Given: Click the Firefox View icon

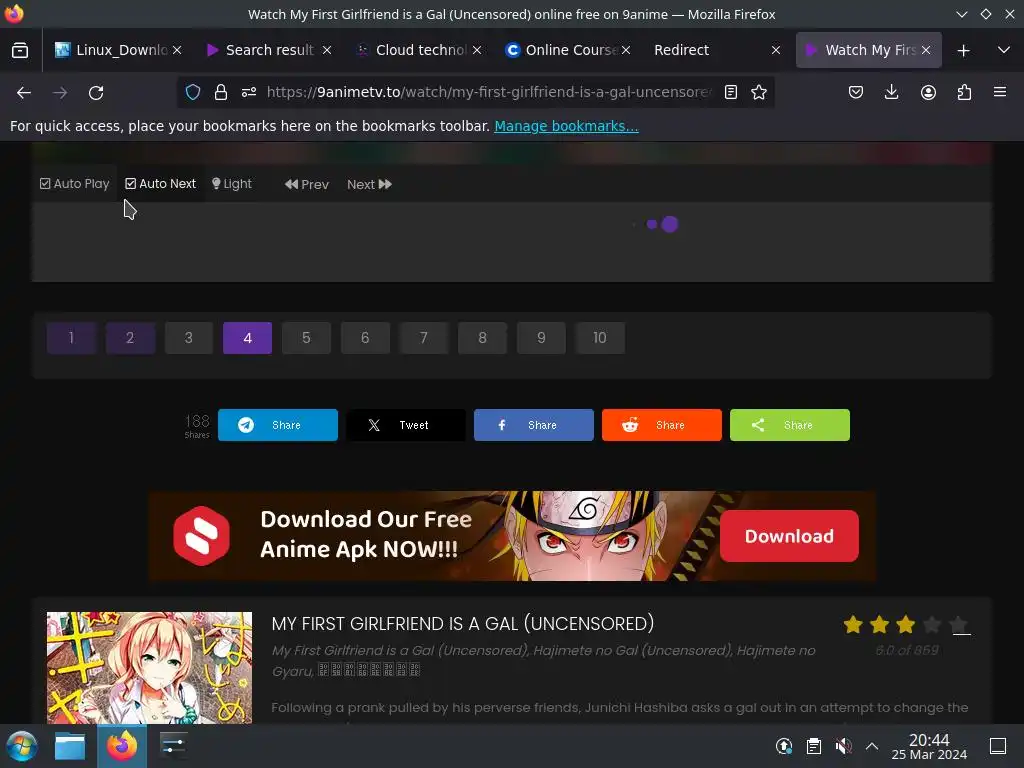Looking at the screenshot, I should pyautogui.click(x=20, y=50).
